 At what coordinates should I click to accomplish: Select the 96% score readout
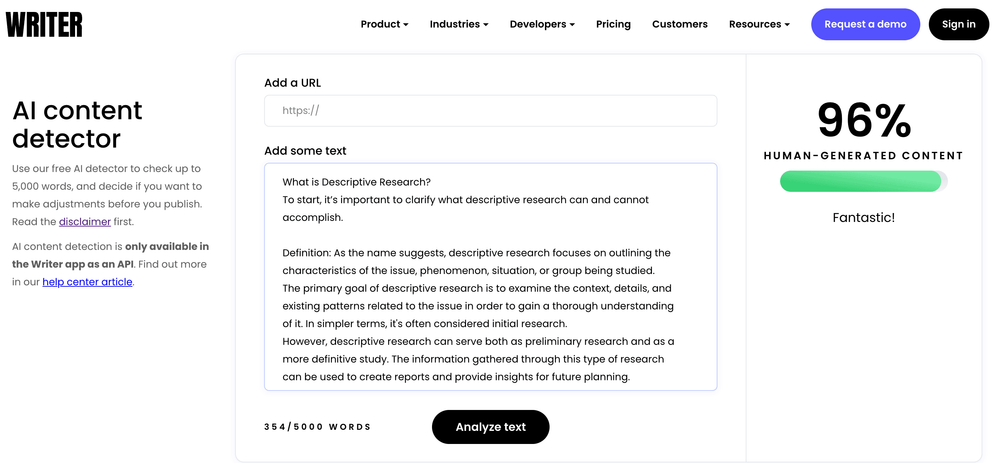coord(864,121)
